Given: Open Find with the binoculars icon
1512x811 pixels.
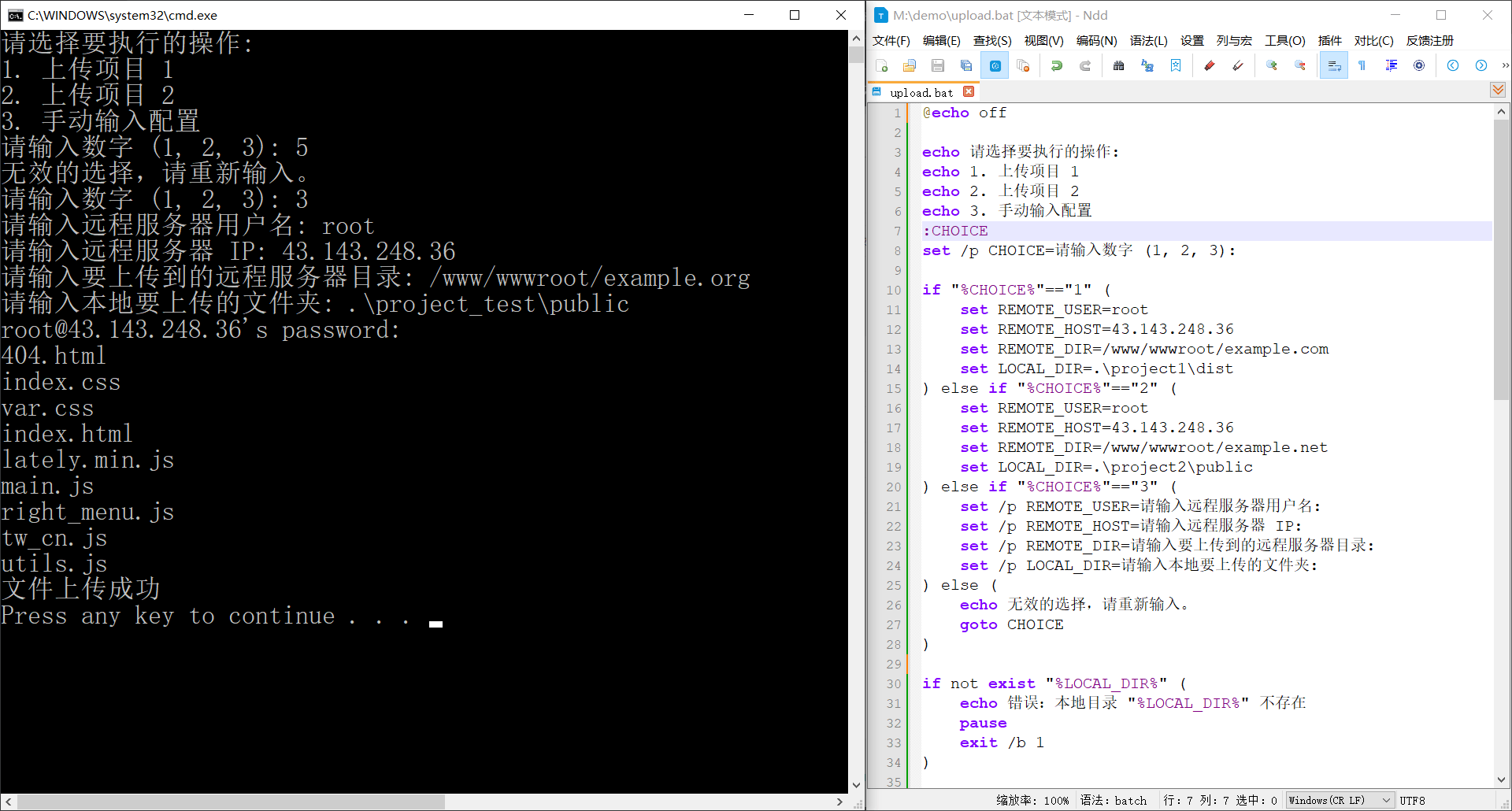Looking at the screenshot, I should (1118, 66).
